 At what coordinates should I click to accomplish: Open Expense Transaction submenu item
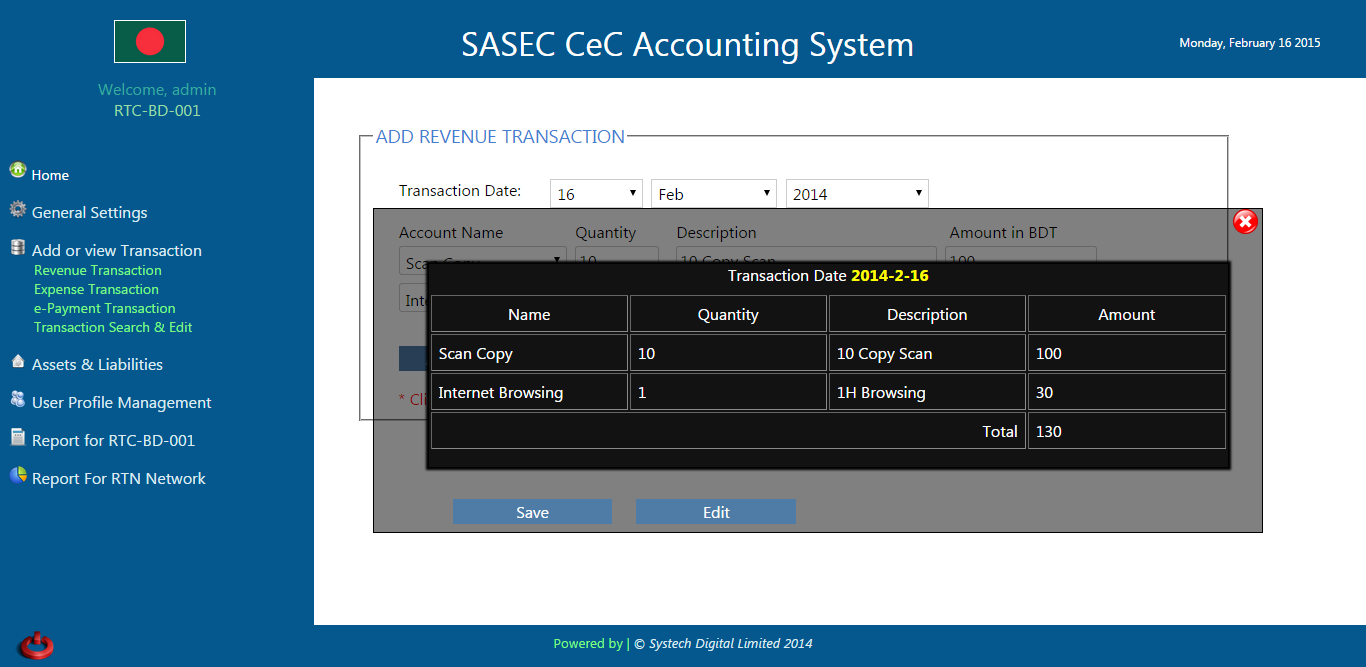click(x=96, y=289)
